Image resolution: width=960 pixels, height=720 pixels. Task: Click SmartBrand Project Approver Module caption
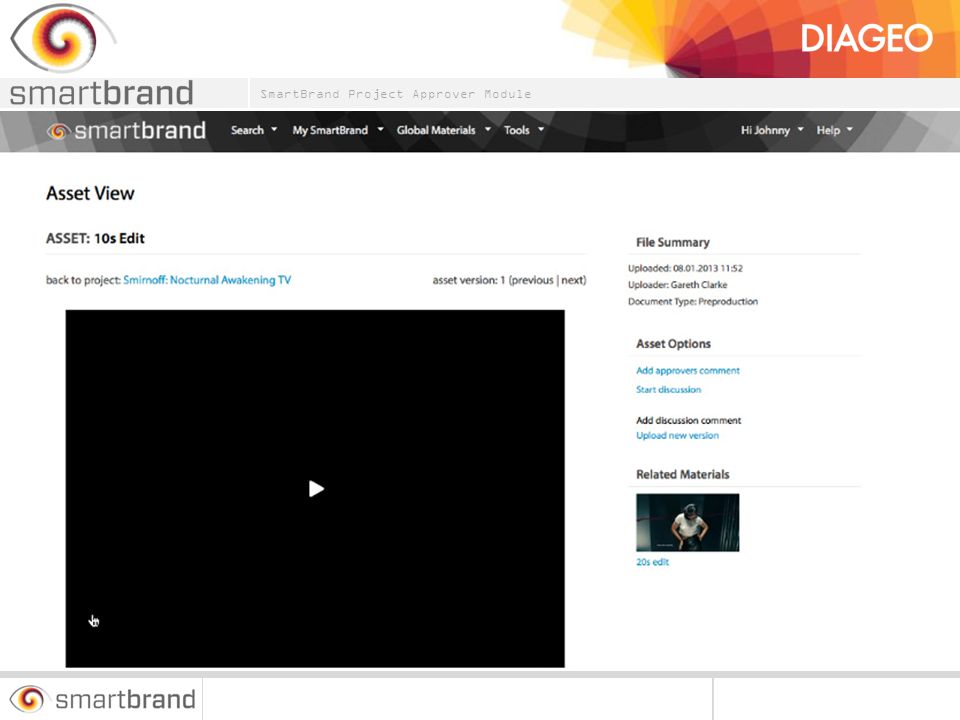coord(396,94)
